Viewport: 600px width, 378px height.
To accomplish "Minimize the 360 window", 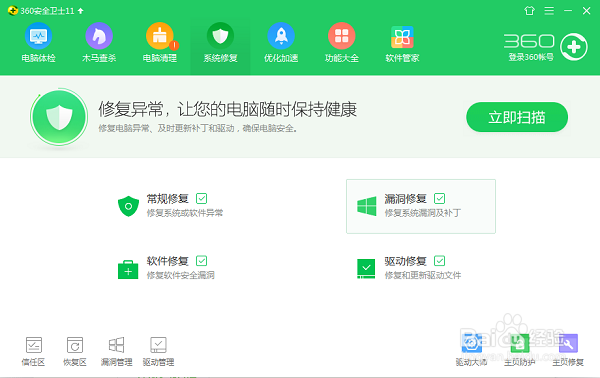I will click(568, 11).
